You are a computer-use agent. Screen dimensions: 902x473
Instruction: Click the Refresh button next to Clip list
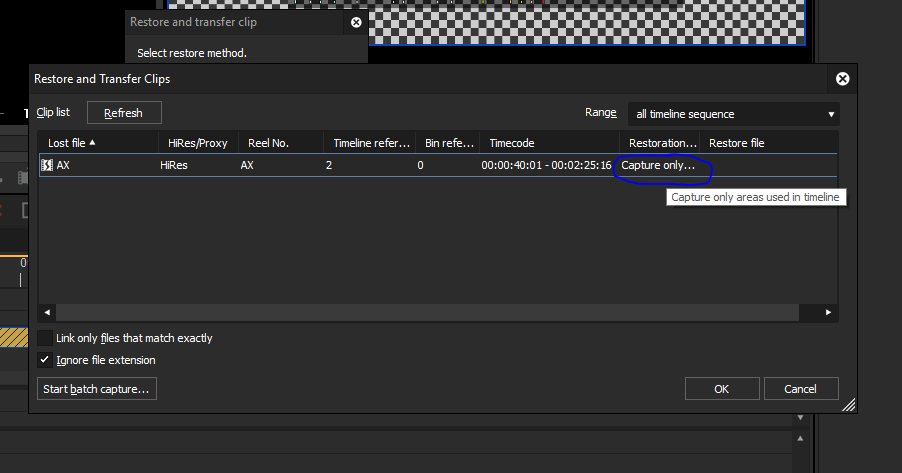click(124, 113)
